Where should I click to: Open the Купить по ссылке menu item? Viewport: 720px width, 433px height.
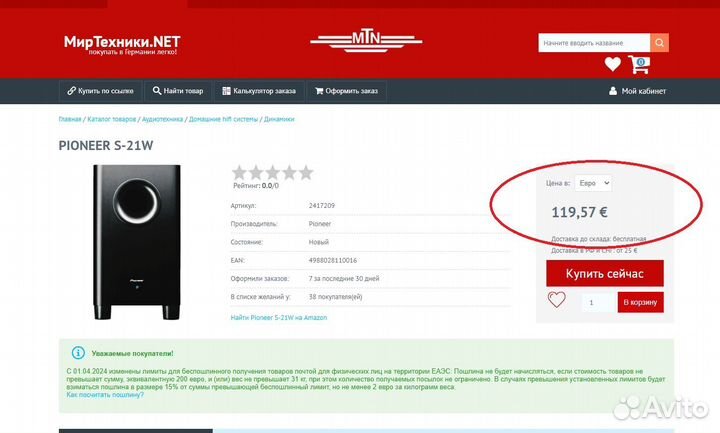(x=100, y=91)
